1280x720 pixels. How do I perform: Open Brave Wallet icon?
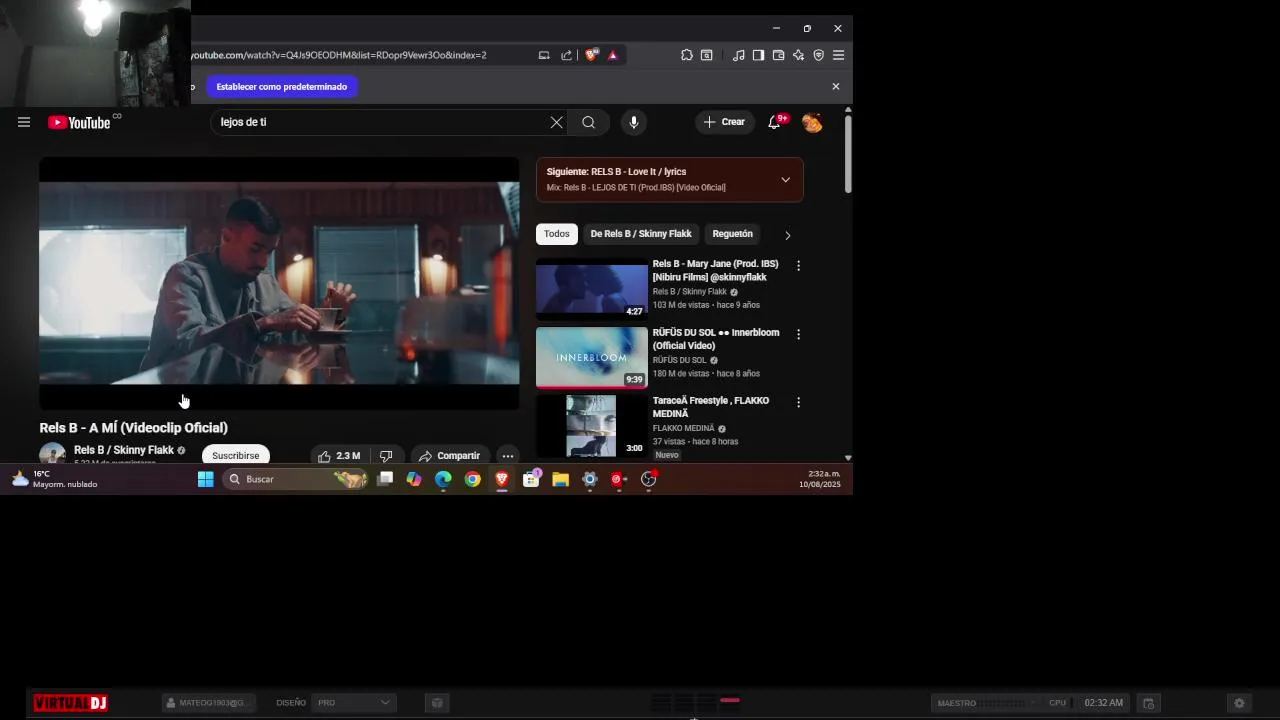coord(778,55)
